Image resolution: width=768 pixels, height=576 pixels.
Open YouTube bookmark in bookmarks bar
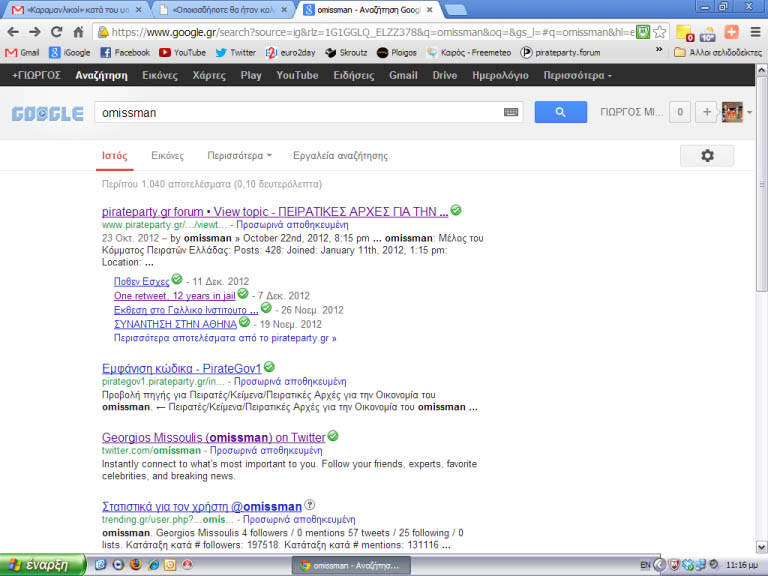(183, 52)
